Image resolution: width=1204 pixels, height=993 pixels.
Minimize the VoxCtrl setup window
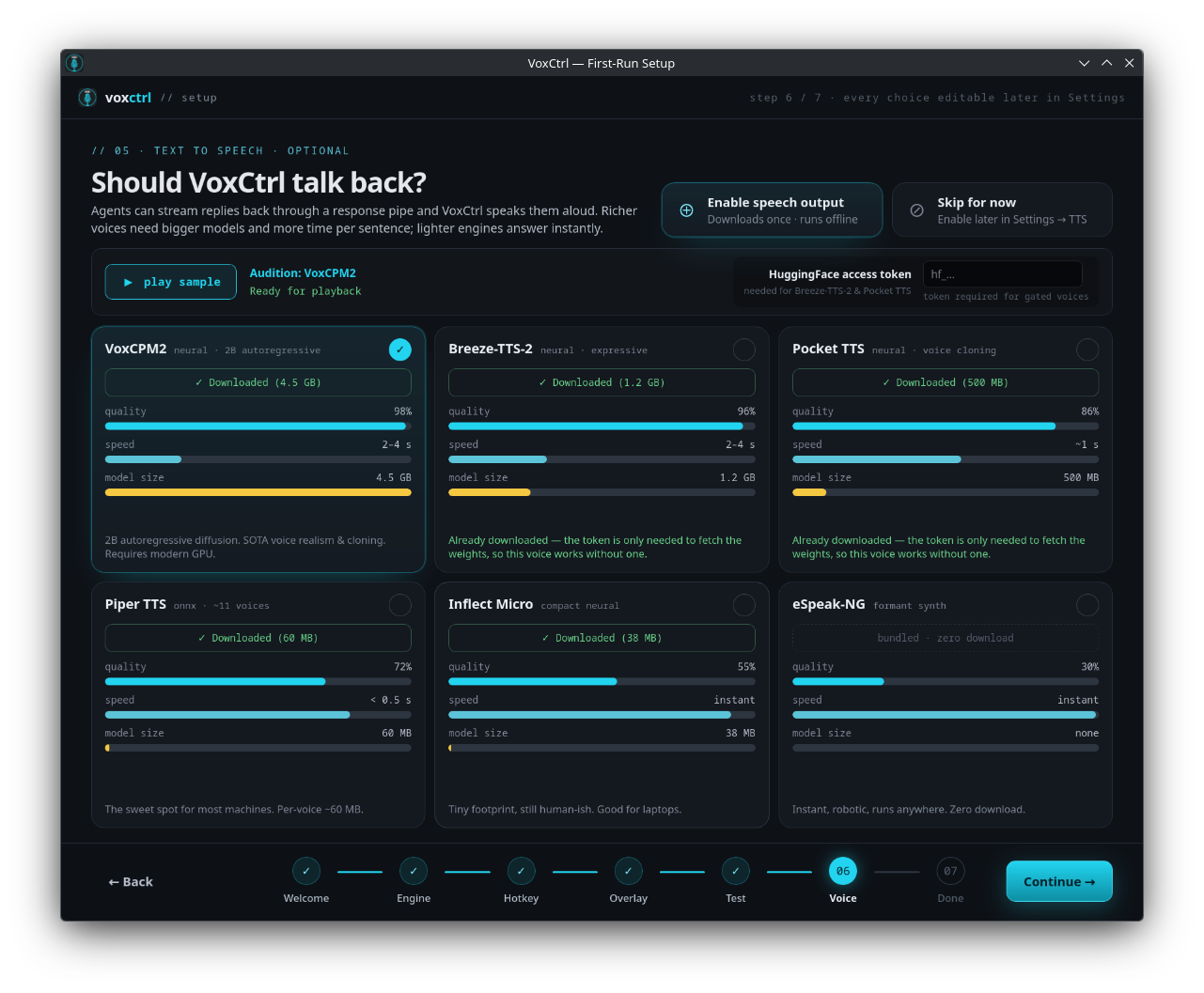click(x=1084, y=63)
